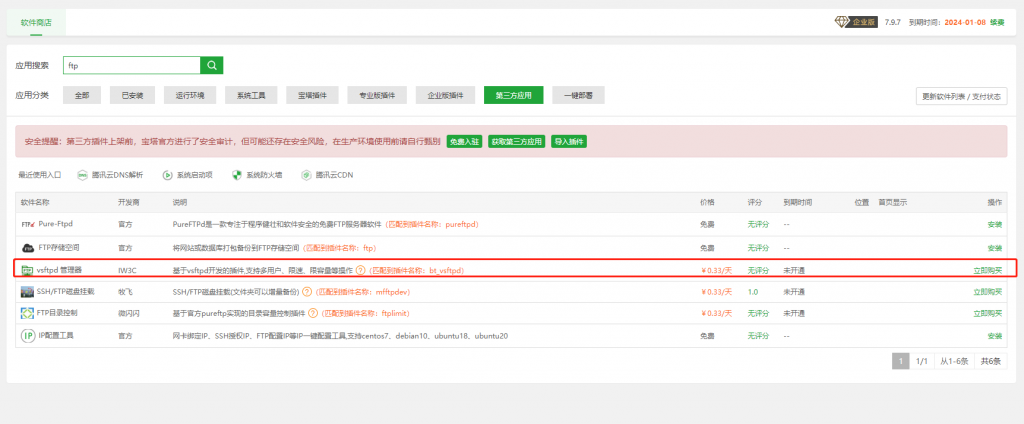The image size is (1024, 424).
Task: Click the SSH/FTP磁盘挂载 icon
Action: [x=27, y=291]
